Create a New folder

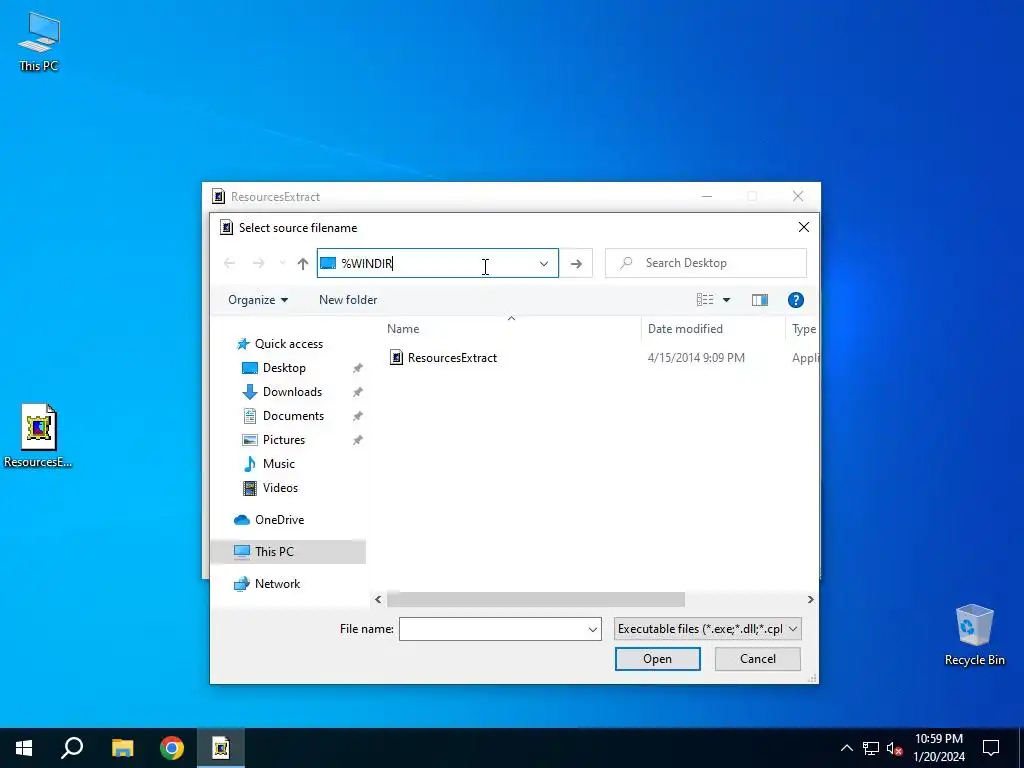[x=348, y=300]
